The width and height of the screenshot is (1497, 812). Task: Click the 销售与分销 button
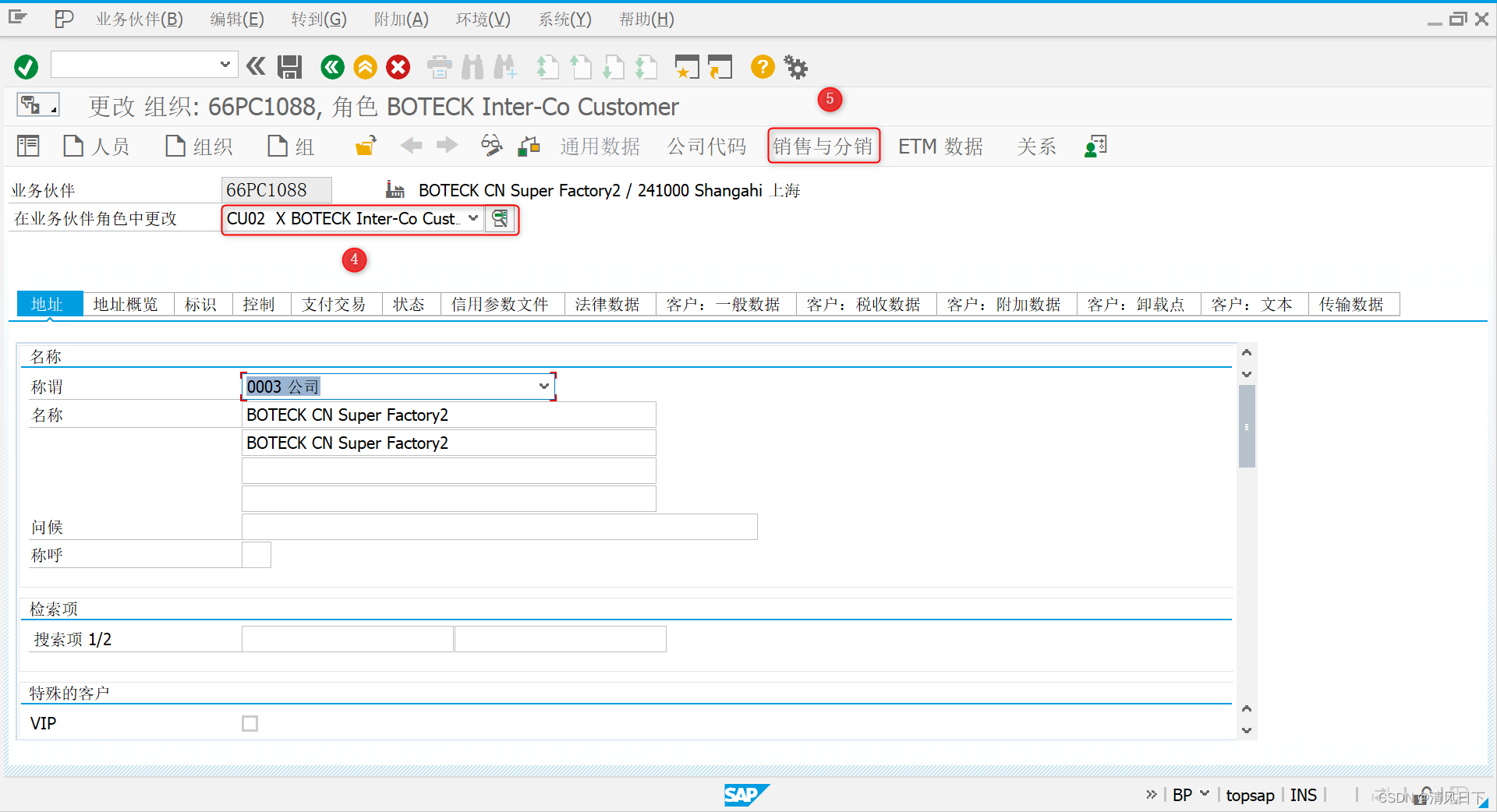(x=823, y=146)
